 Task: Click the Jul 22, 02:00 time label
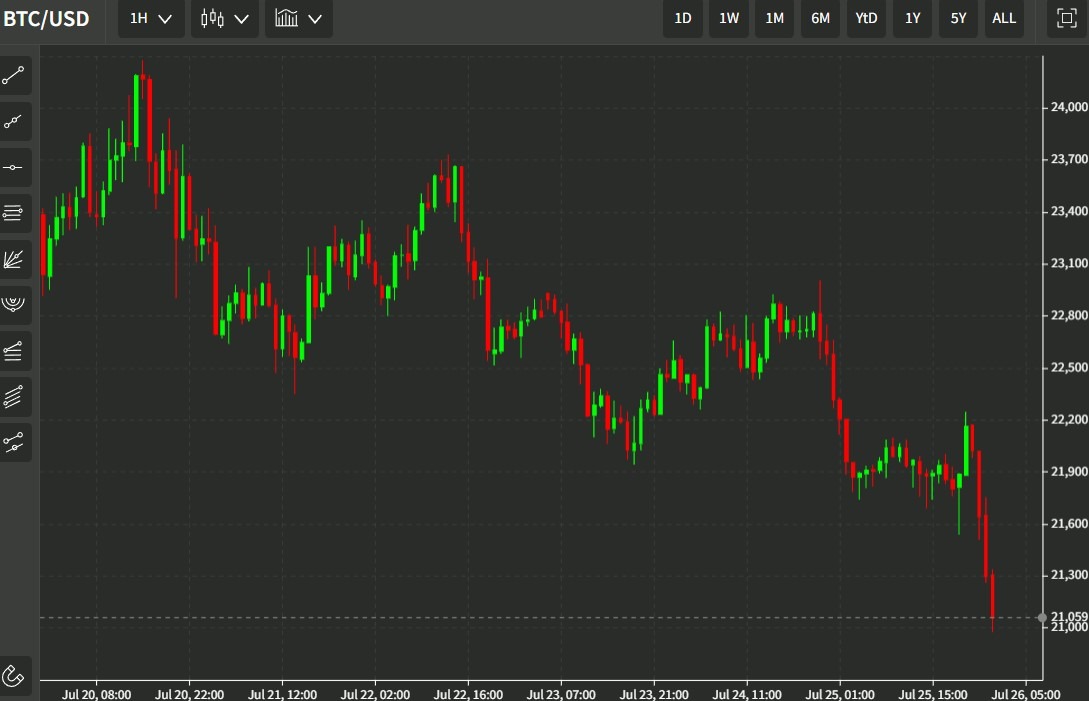point(375,694)
